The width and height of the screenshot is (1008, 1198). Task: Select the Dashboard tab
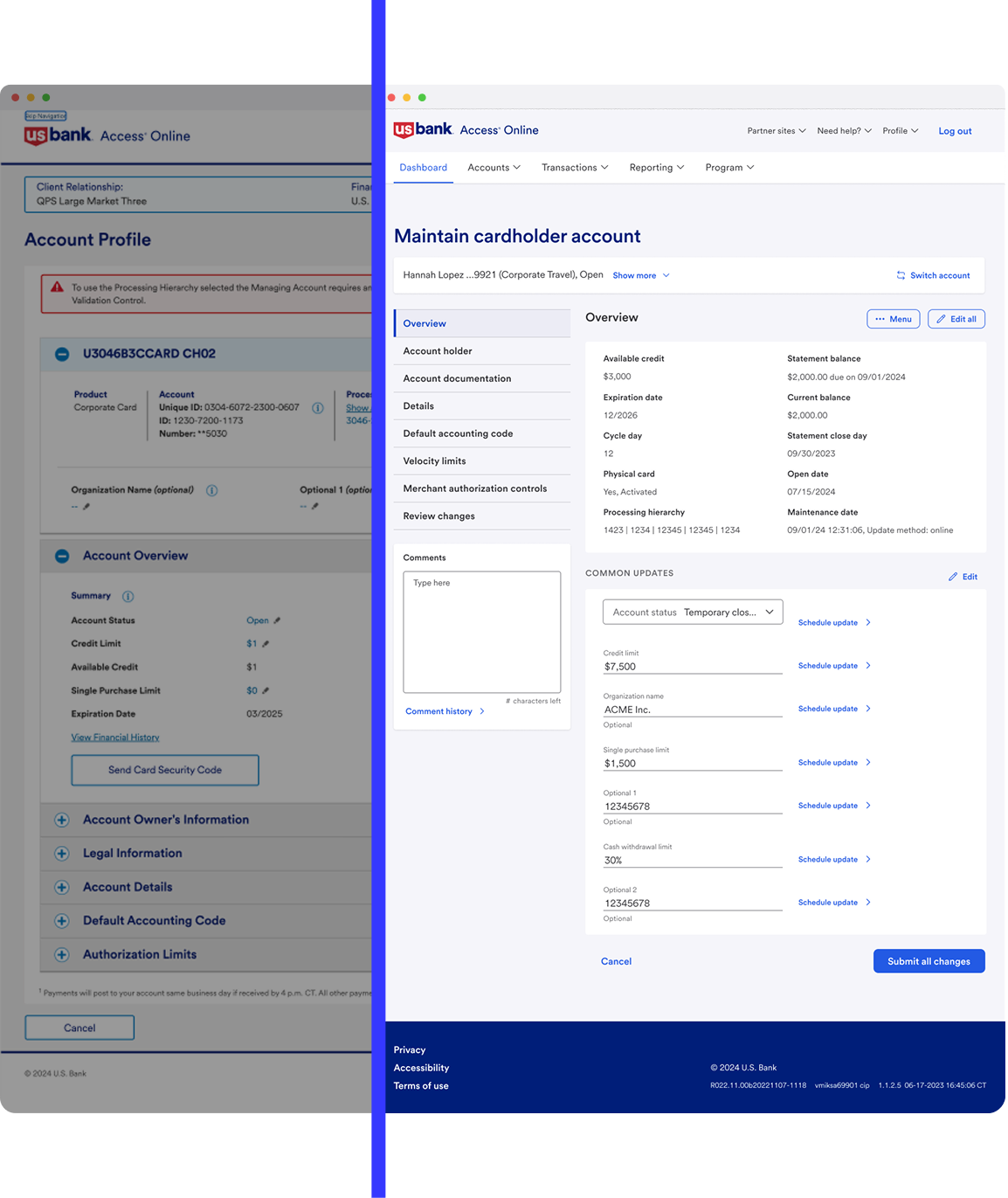[x=424, y=168]
